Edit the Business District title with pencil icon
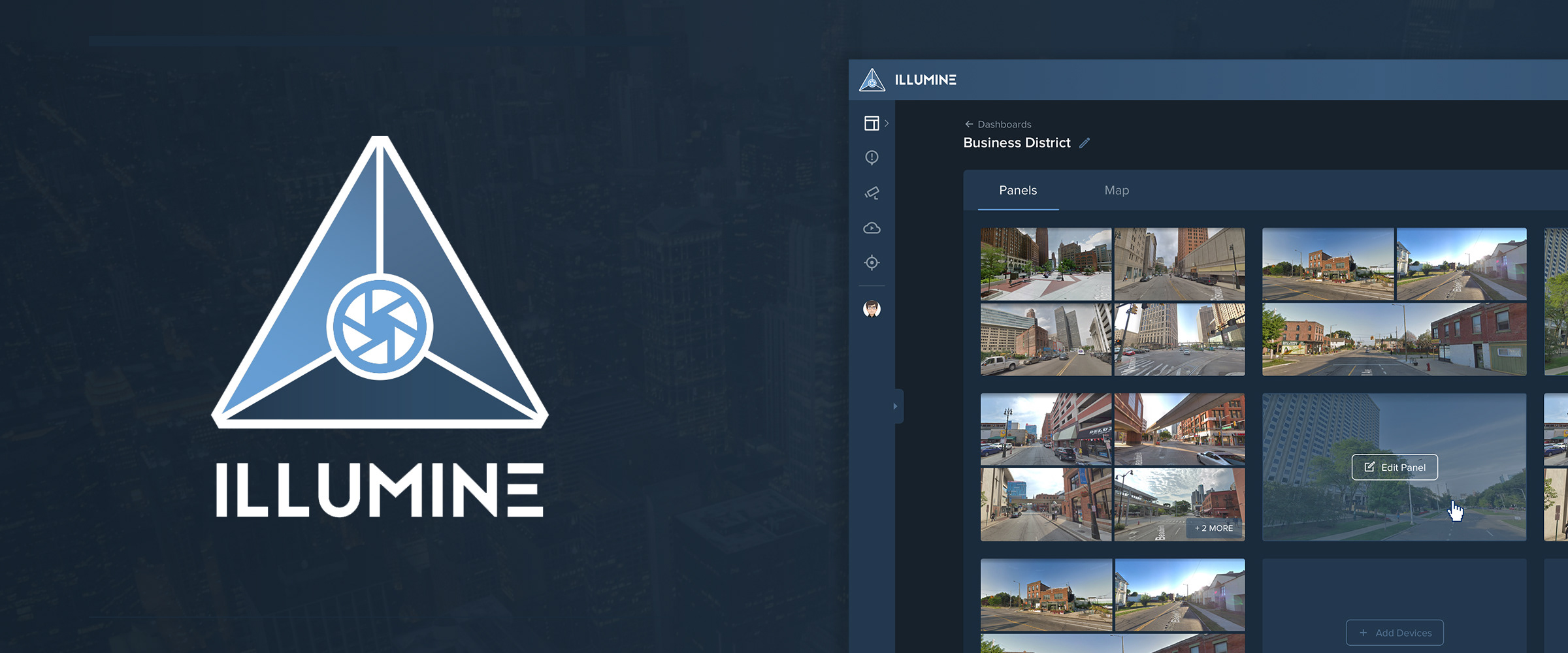Screen dimensions: 1568x653 1085,143
